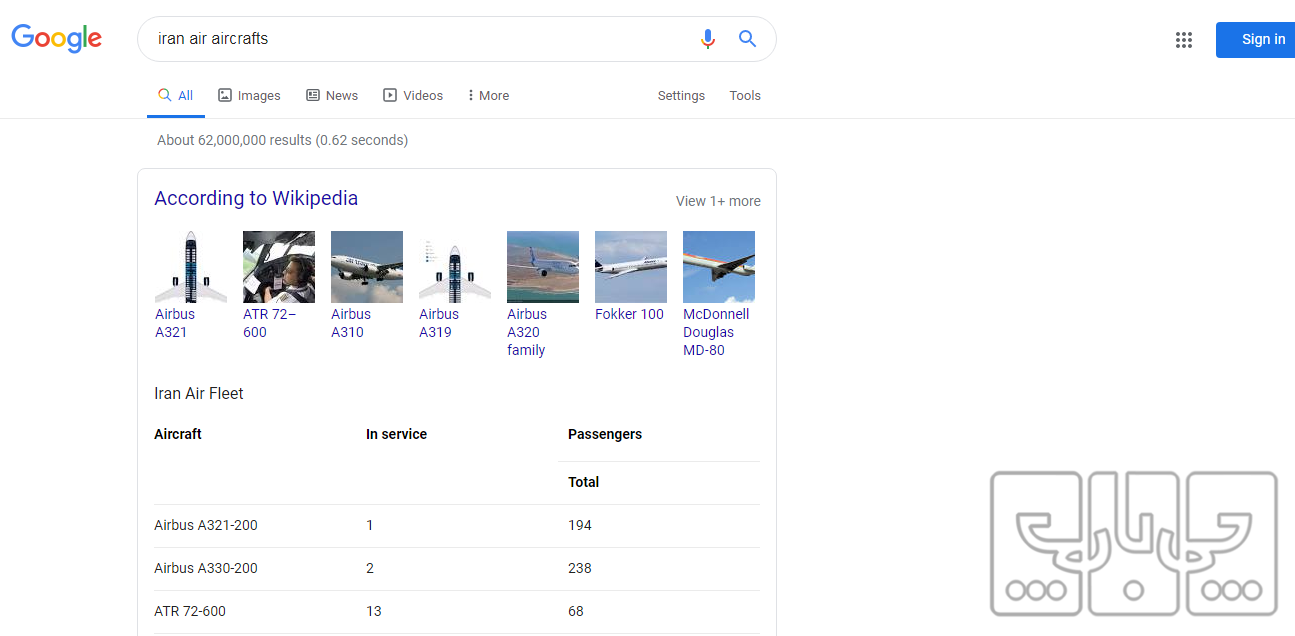
Task: Click the blue search magnifier icon
Action: [747, 39]
